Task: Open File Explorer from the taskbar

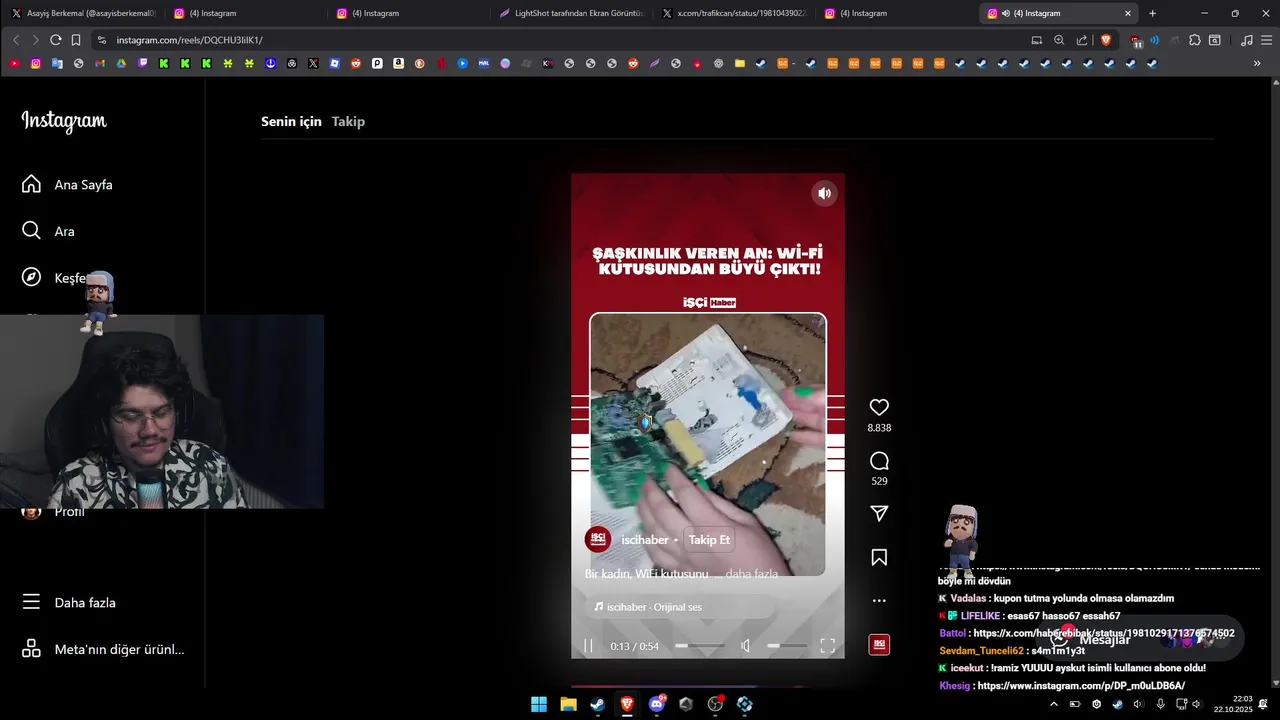Action: (x=568, y=704)
